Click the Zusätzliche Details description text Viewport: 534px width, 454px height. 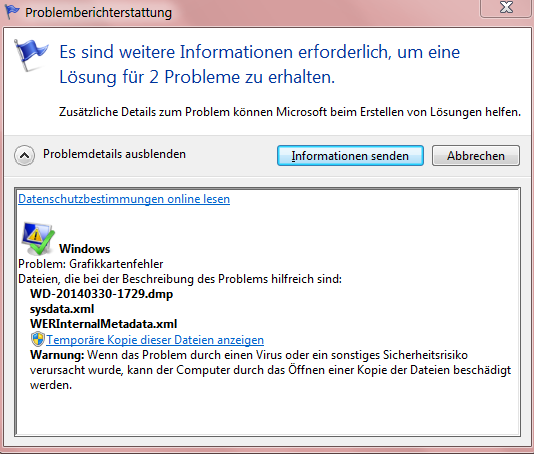(290, 112)
